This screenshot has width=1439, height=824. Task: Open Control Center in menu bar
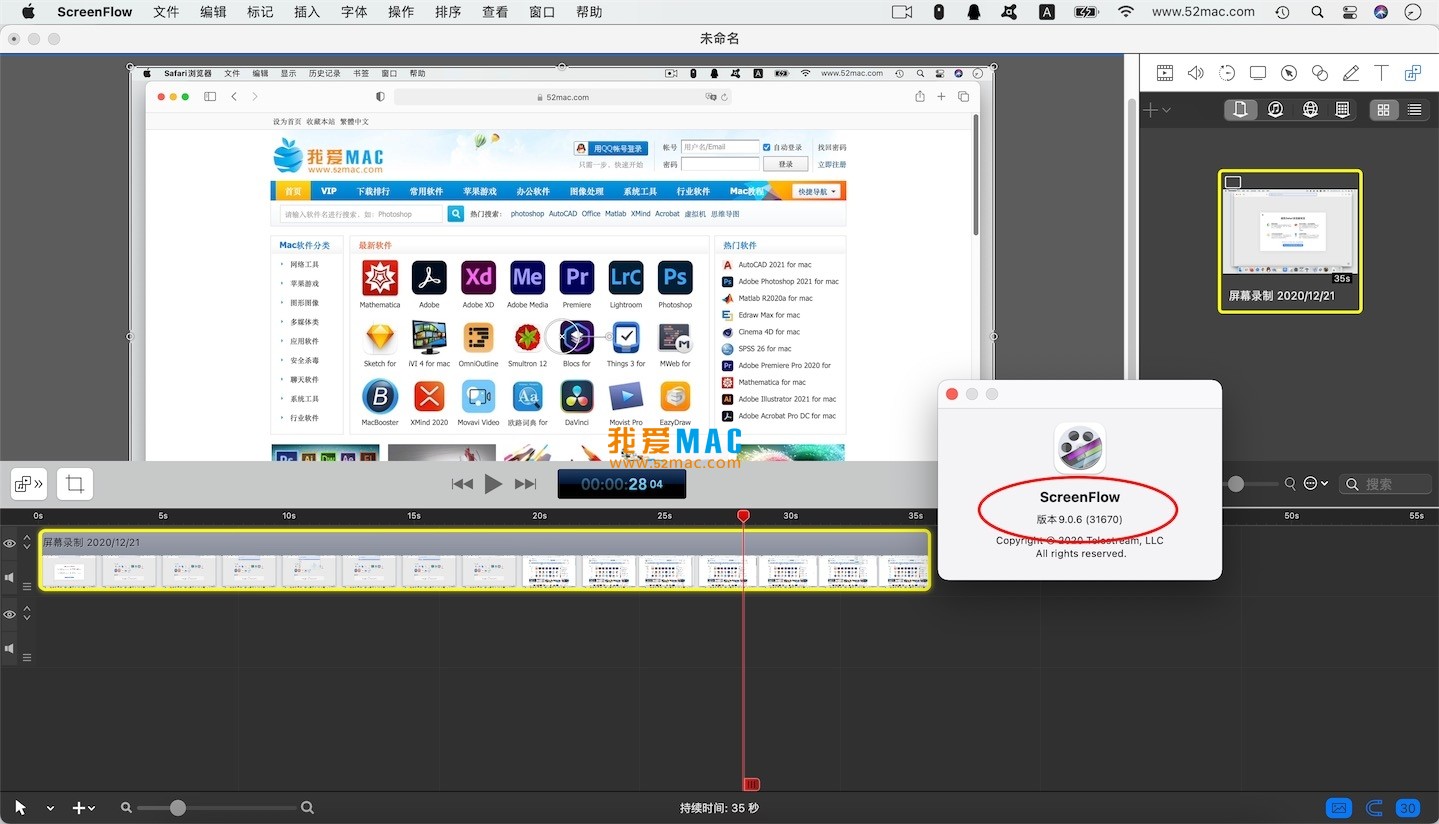coord(1349,12)
